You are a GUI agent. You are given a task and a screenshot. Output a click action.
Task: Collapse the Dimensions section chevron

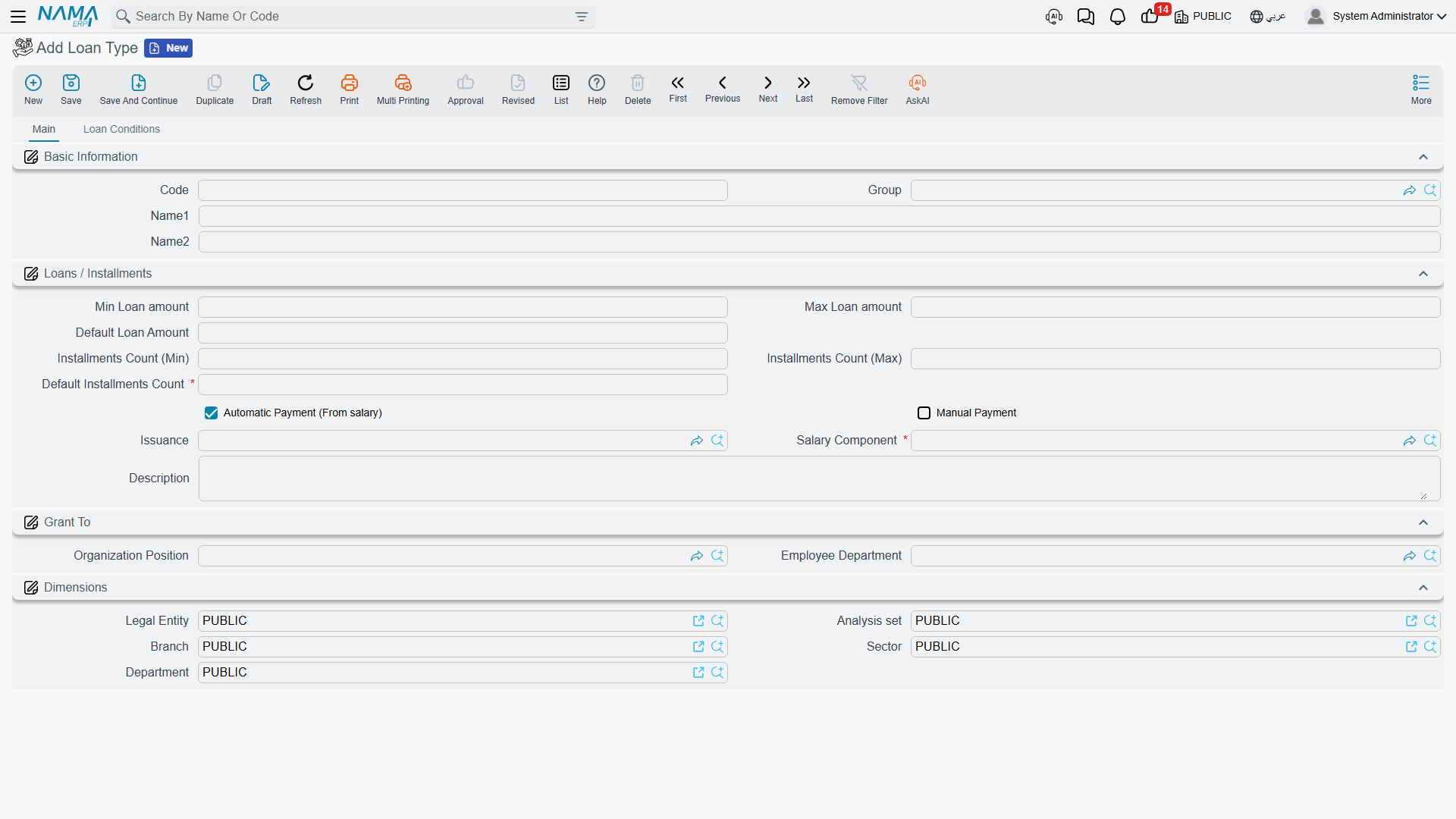(x=1423, y=588)
